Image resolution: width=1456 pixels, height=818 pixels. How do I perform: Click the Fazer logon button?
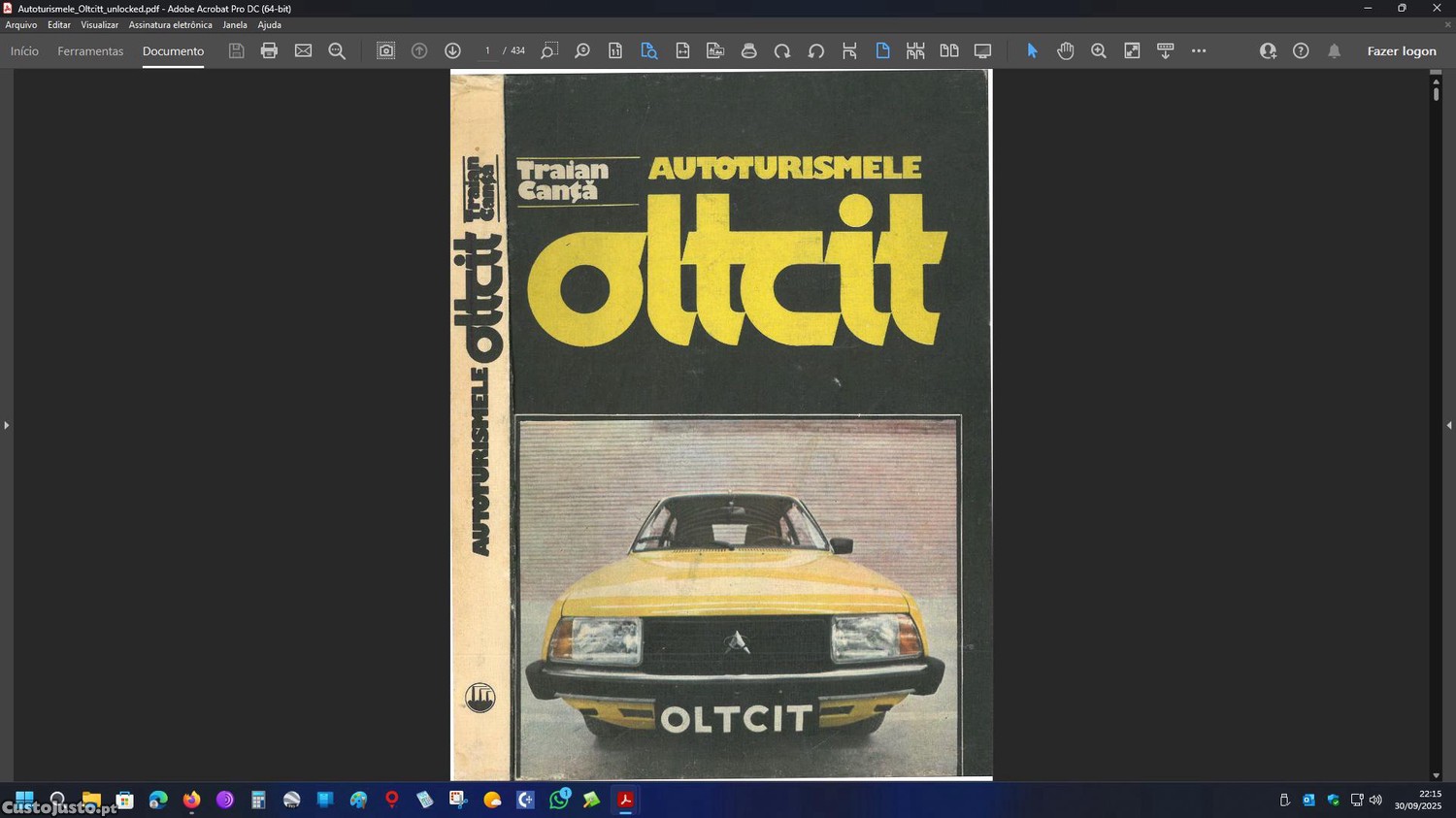[x=1401, y=51]
